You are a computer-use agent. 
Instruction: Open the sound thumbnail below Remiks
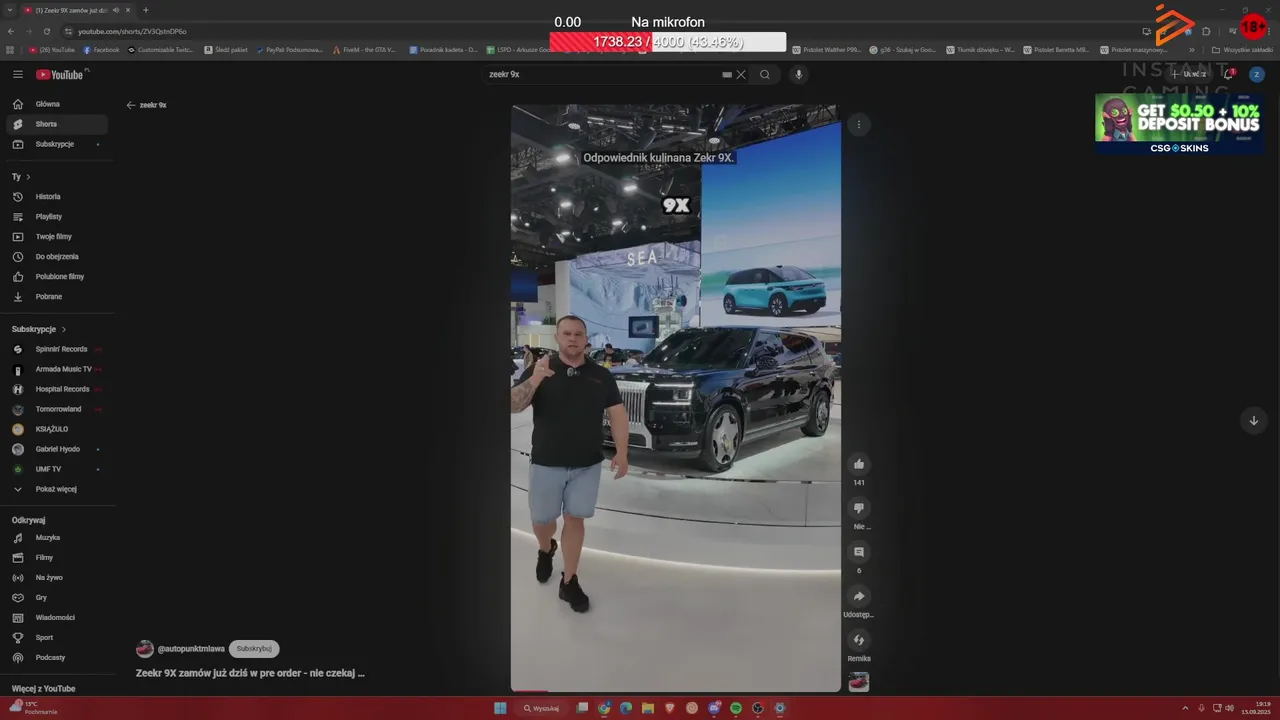tap(859, 682)
